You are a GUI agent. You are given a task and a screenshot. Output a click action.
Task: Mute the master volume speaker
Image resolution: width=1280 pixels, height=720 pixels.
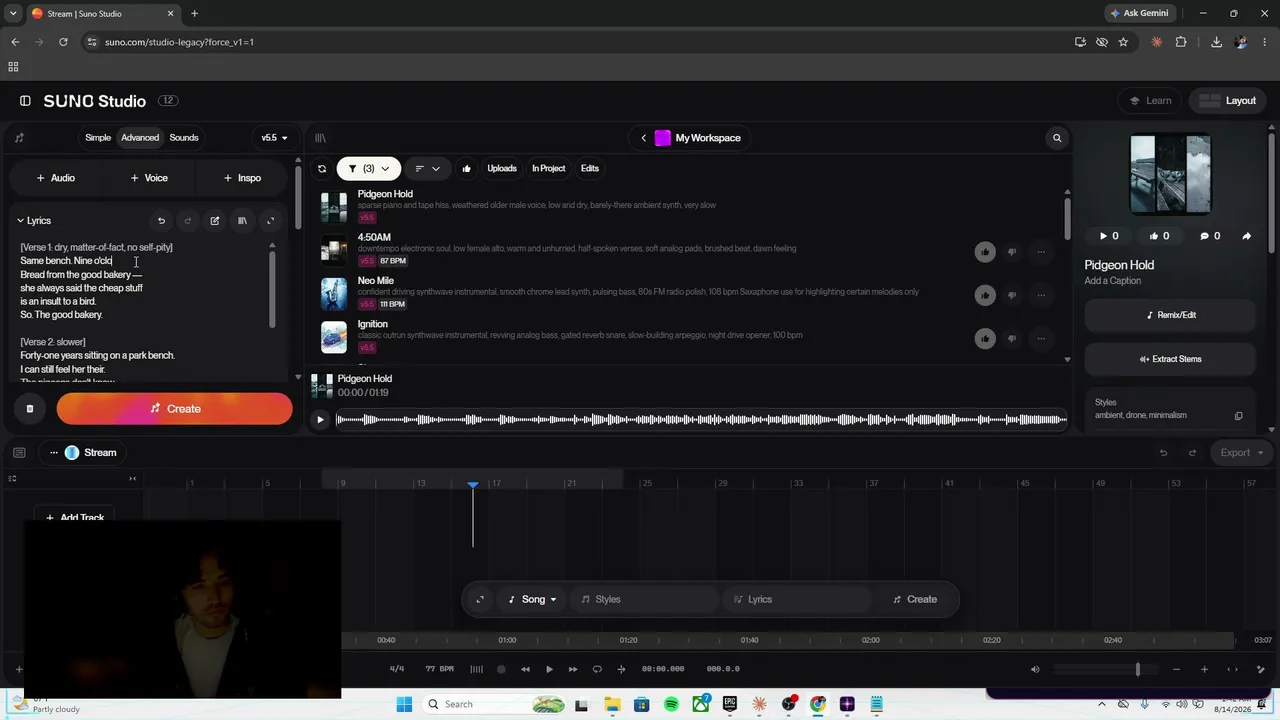(1035, 669)
